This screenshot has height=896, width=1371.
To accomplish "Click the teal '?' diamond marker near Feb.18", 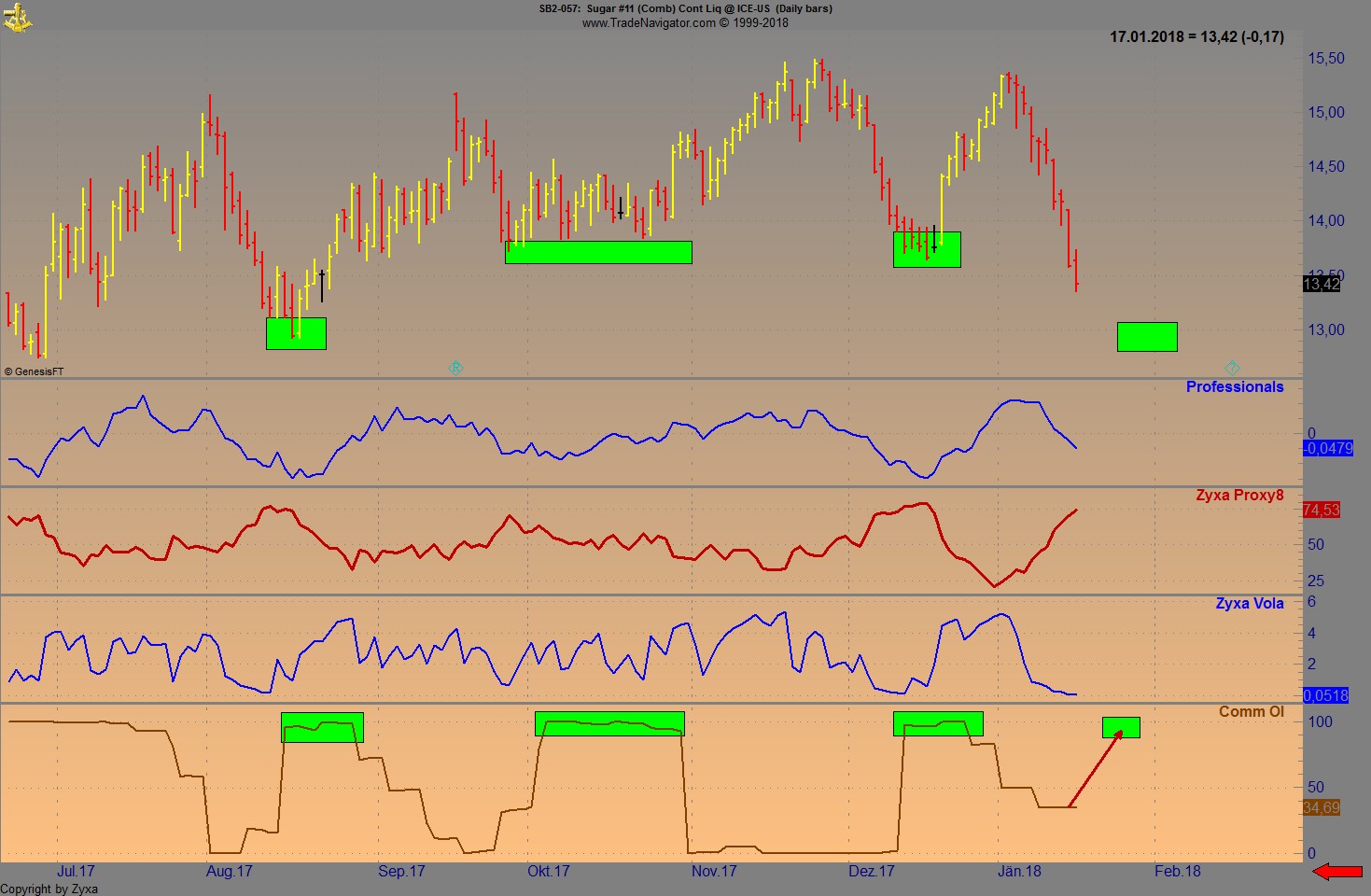I will tap(1233, 368).
